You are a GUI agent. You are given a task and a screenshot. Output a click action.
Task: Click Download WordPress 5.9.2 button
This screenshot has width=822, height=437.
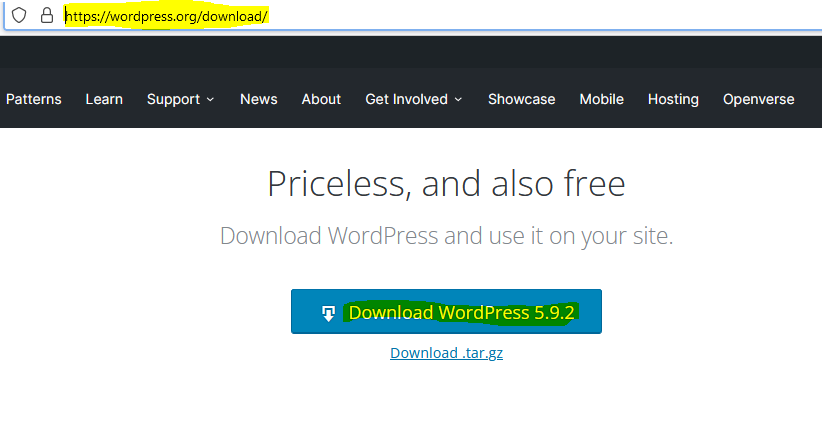pos(446,311)
